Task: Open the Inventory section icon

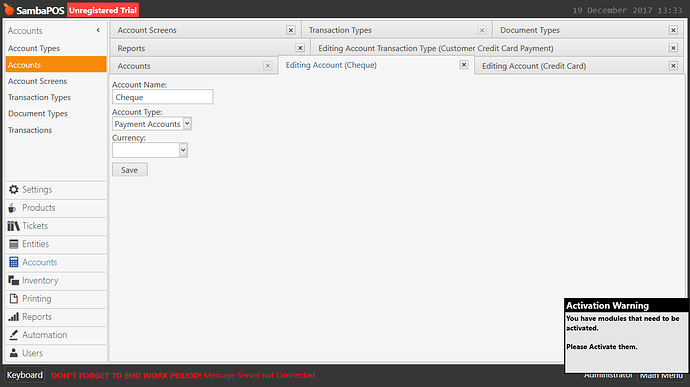Action: [x=14, y=280]
